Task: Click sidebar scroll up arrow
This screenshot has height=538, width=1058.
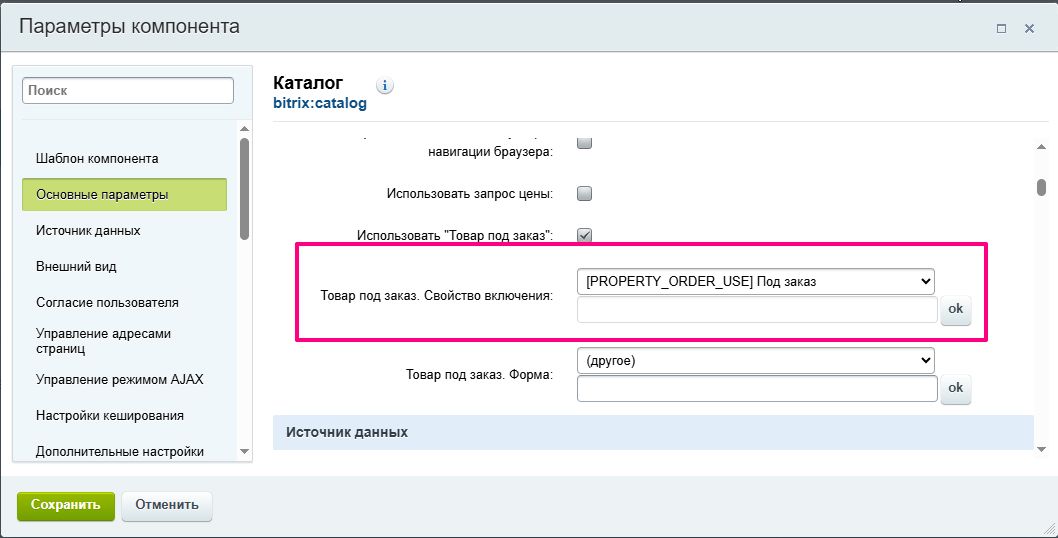Action: [x=244, y=128]
